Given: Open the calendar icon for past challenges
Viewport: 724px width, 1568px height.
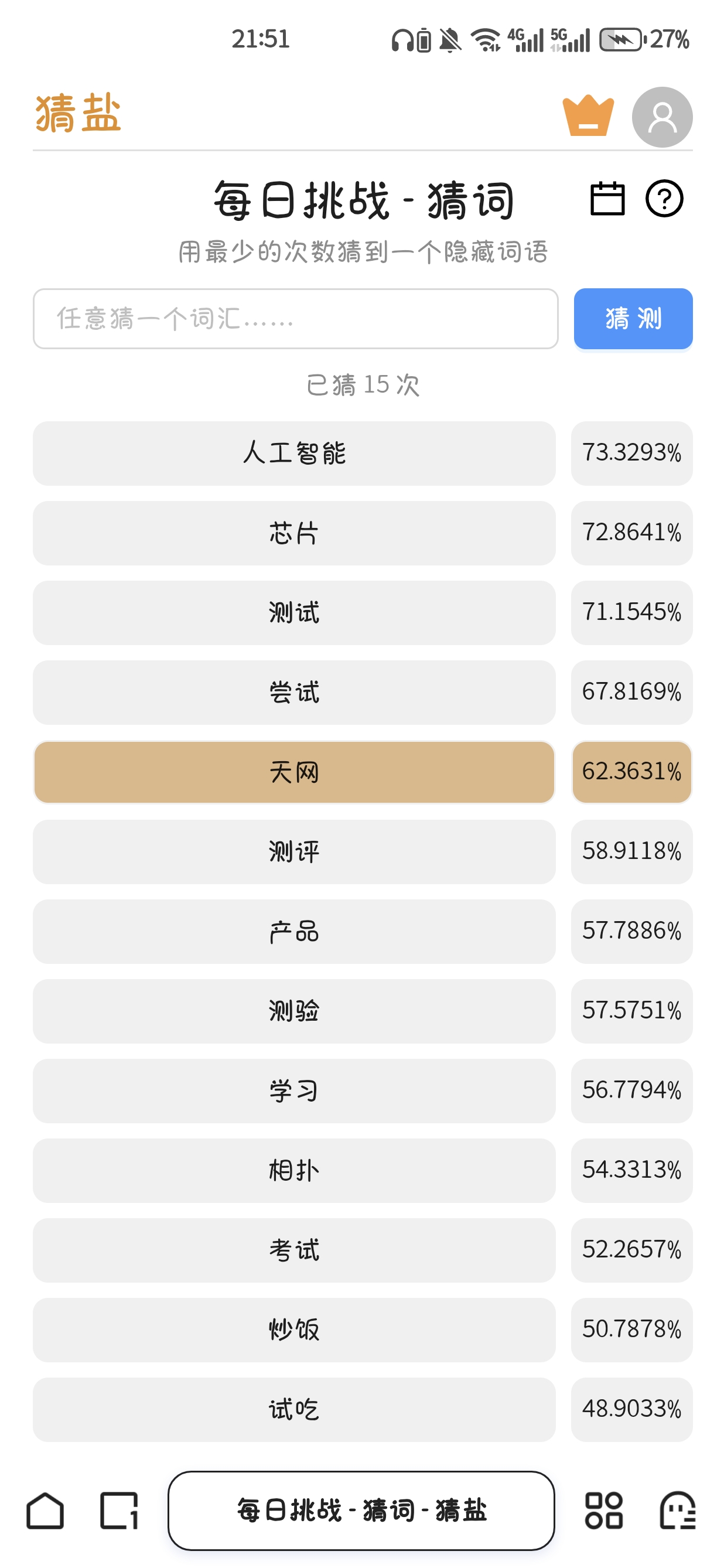Looking at the screenshot, I should click(607, 199).
